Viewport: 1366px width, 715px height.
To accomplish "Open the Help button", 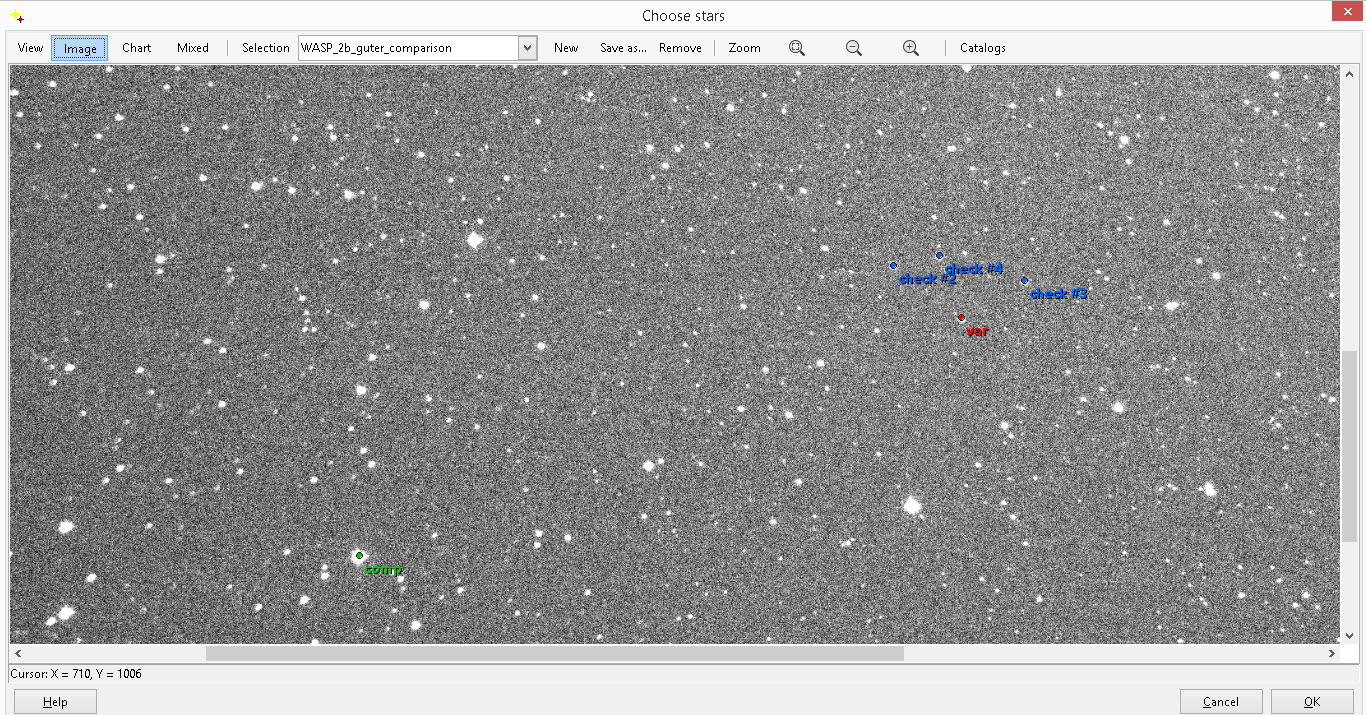I will click(x=56, y=702).
